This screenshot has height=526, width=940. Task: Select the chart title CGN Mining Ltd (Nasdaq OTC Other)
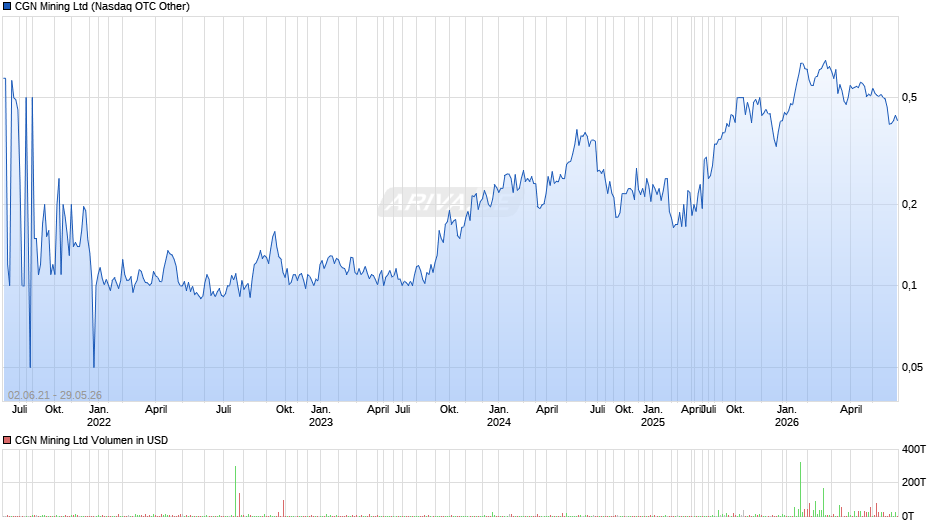(x=102, y=7)
